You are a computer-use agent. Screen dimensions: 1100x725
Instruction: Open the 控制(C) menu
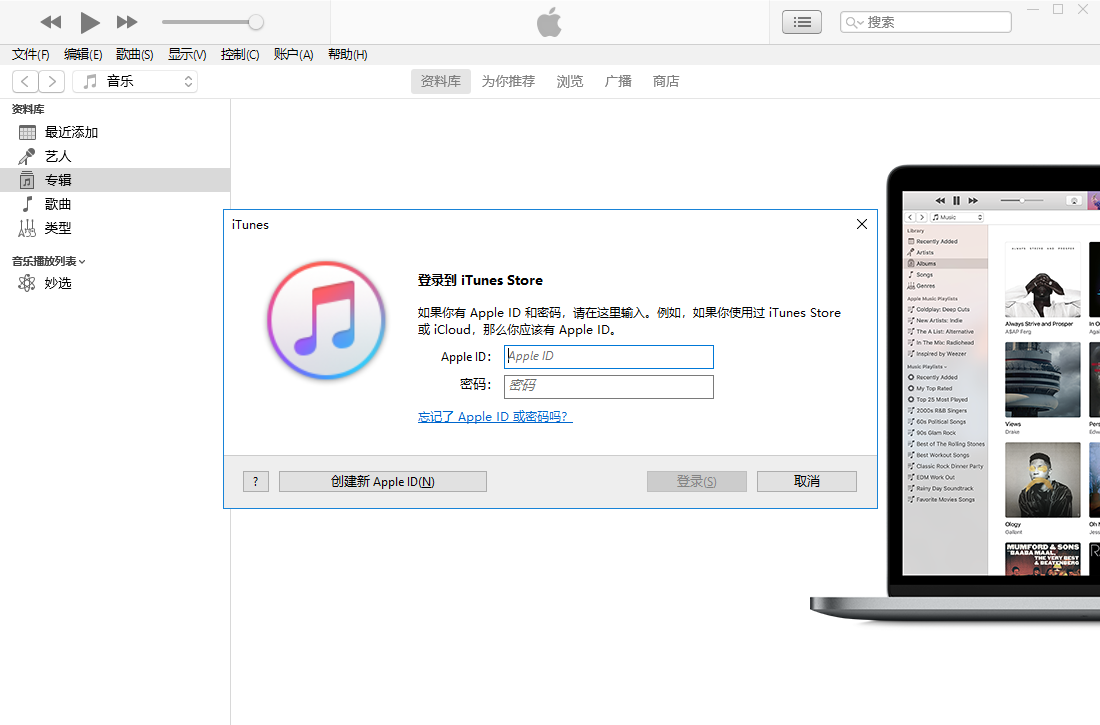[240, 54]
